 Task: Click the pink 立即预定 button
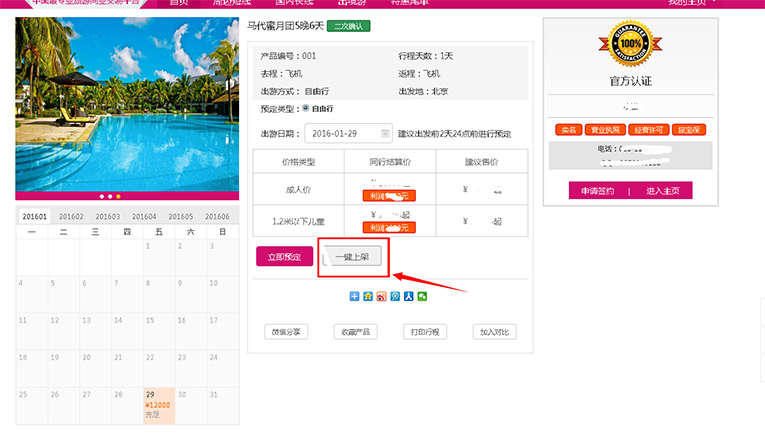(x=284, y=256)
